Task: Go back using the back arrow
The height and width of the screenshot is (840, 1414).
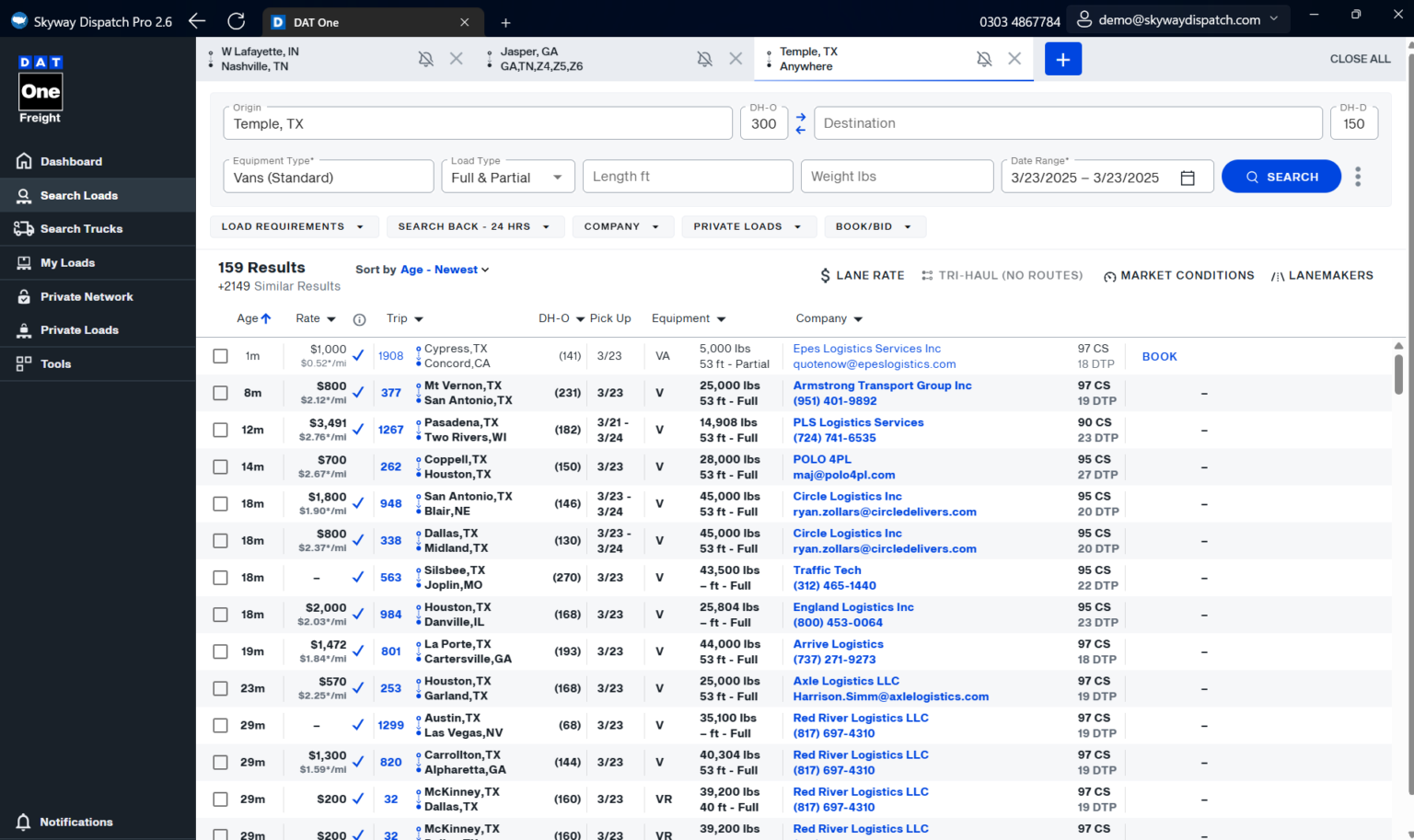Action: click(197, 21)
